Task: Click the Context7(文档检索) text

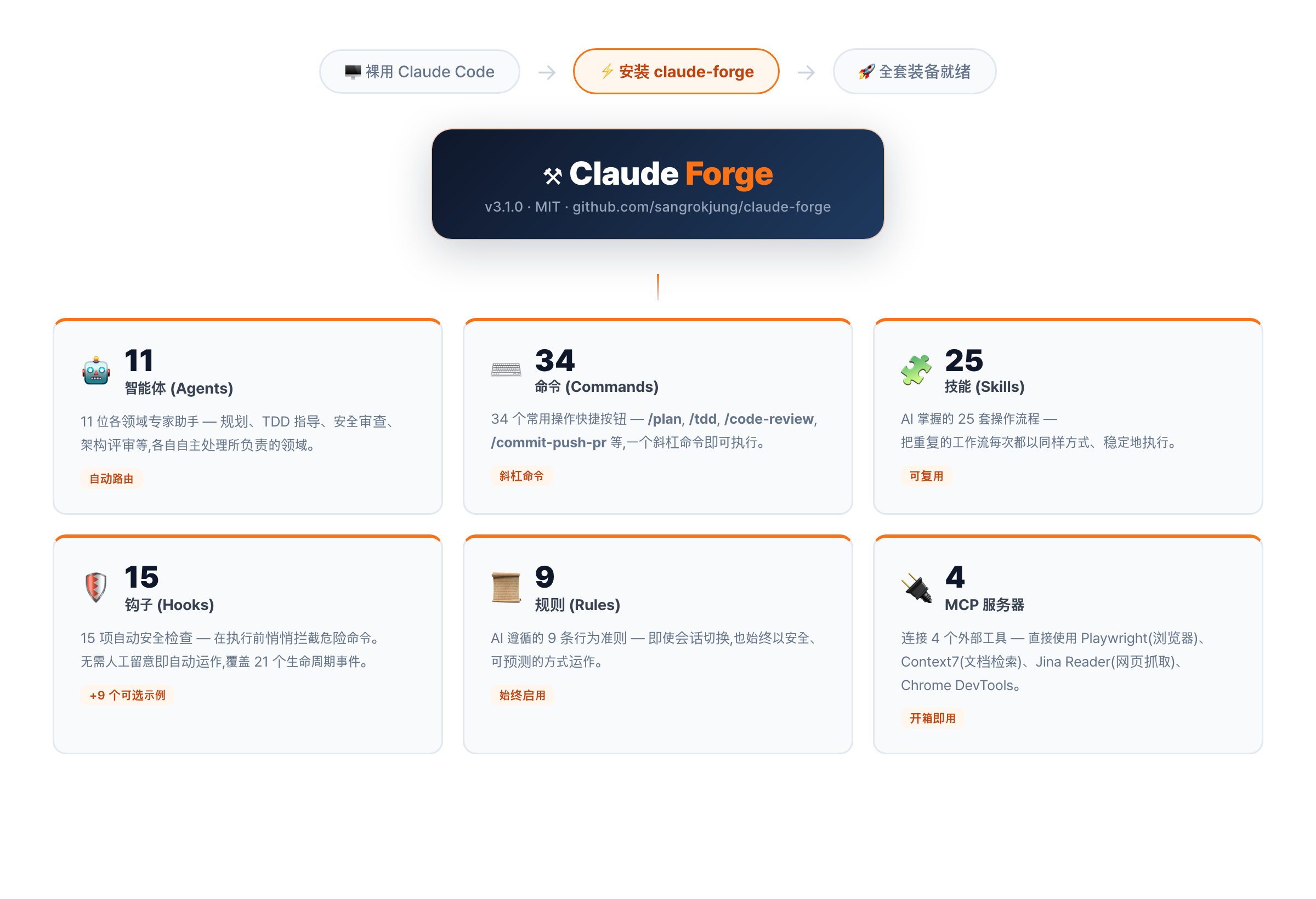Action: 962,662
